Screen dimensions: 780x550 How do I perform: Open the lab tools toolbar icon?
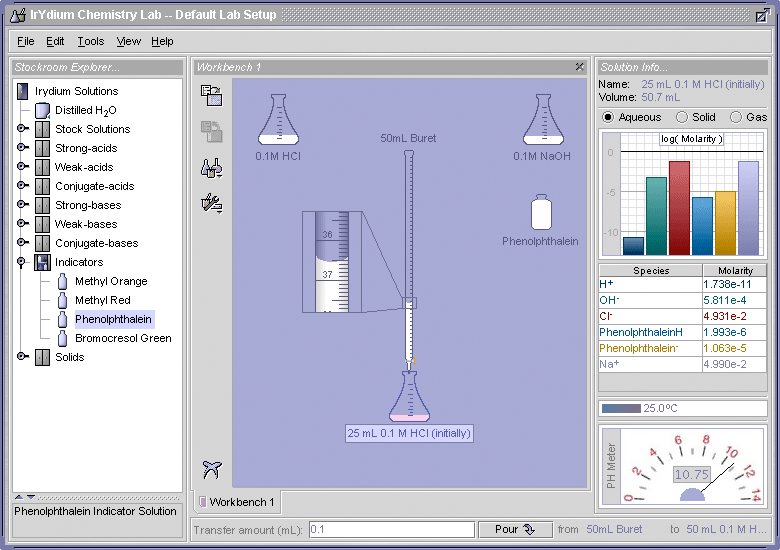(x=211, y=203)
